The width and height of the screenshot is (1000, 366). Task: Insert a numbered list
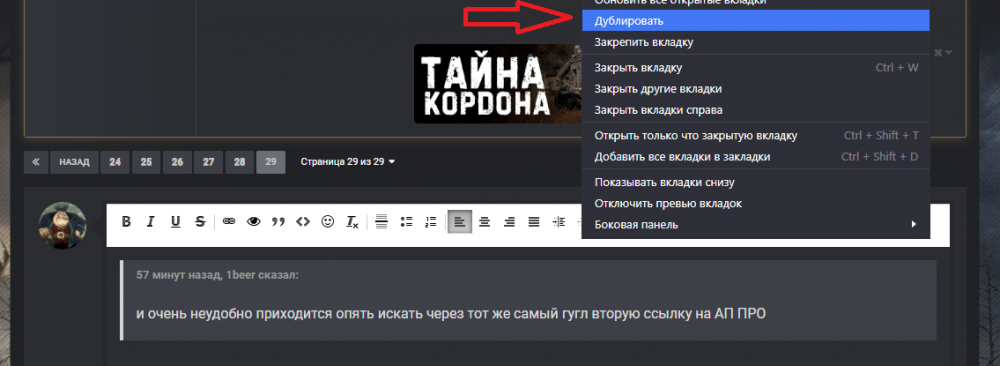tap(430, 222)
